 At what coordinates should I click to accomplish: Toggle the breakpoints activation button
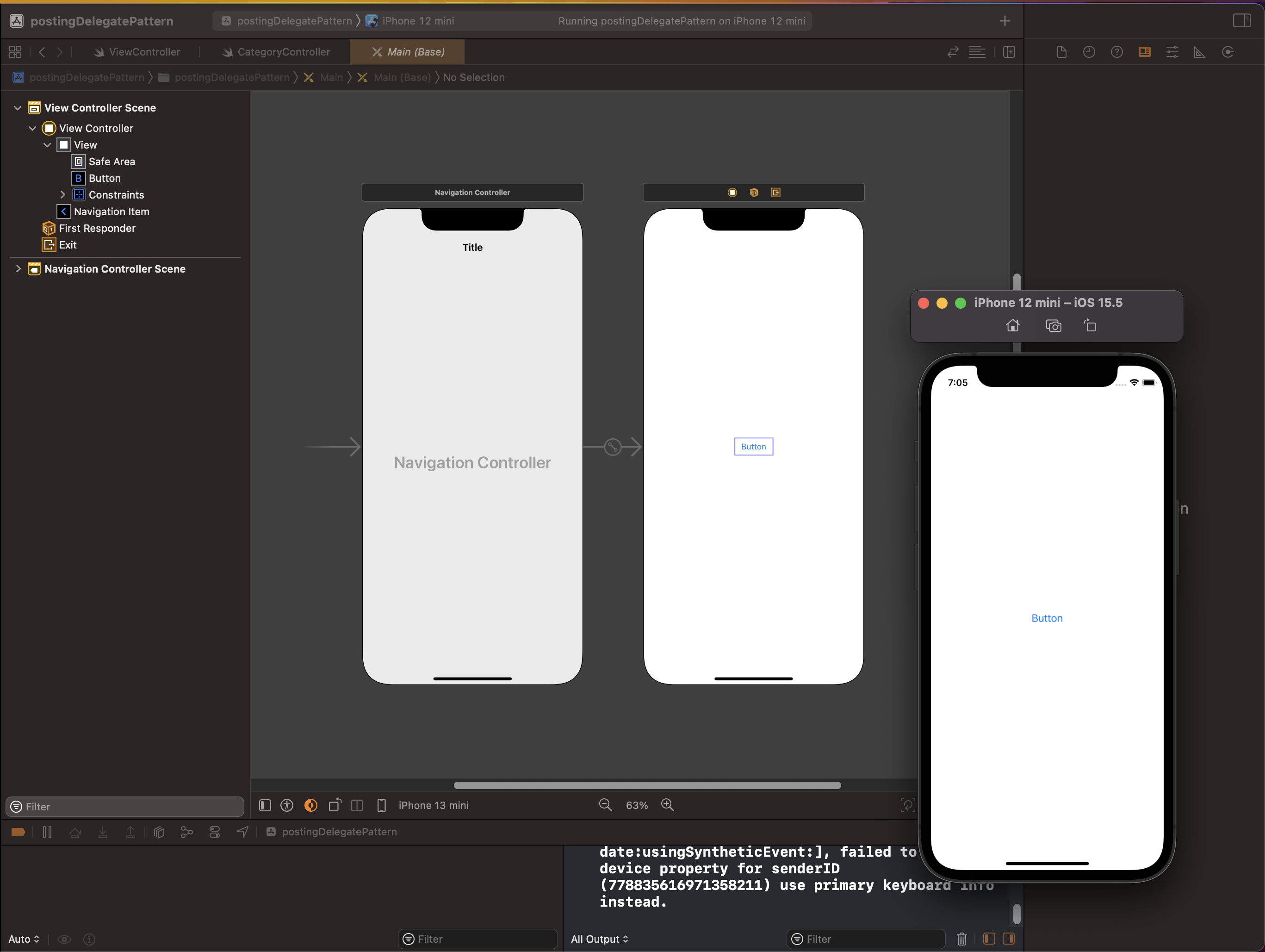19,832
